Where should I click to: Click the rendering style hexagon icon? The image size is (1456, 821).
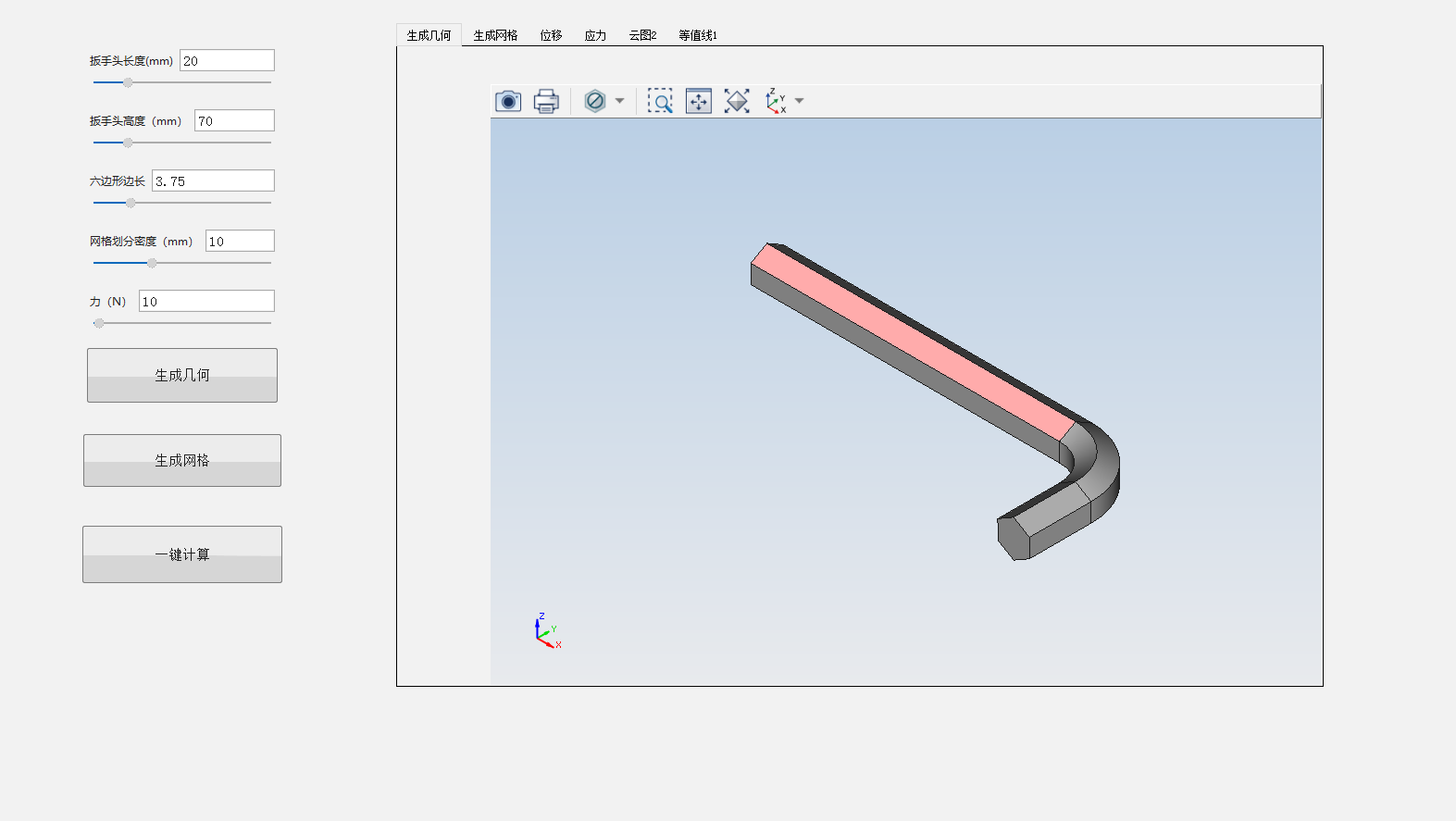[595, 101]
